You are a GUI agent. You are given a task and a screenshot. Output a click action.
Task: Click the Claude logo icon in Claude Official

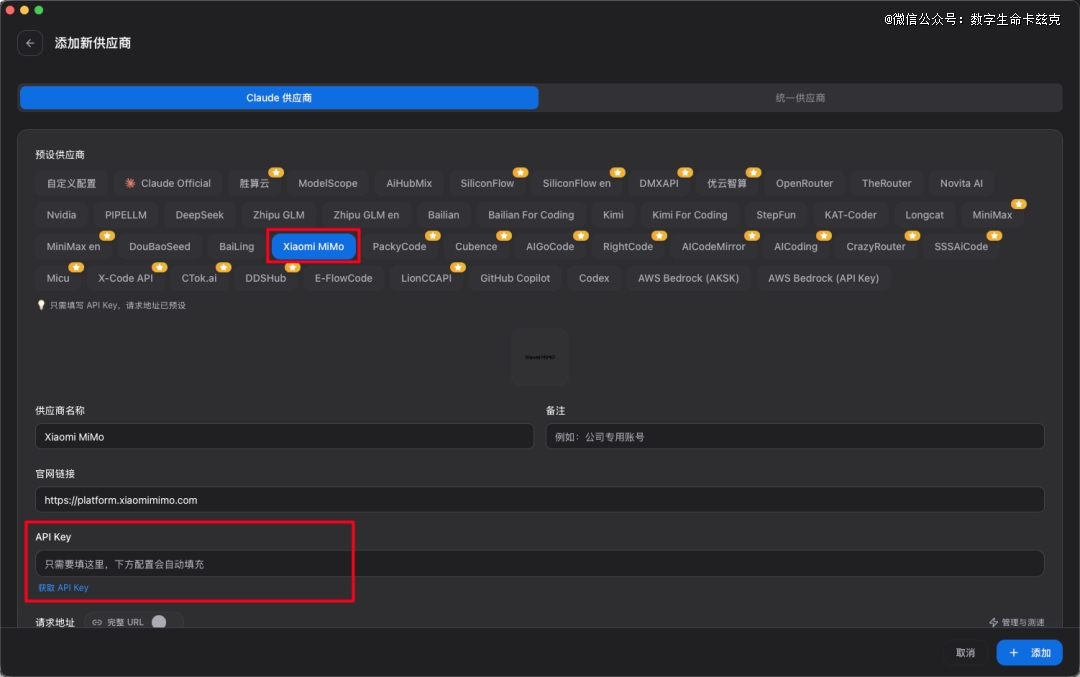point(130,183)
